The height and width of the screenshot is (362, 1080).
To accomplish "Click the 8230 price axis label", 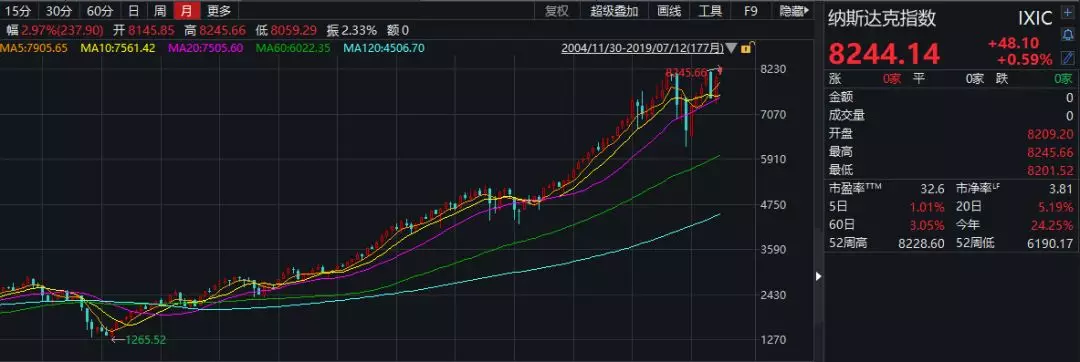I will click(x=773, y=70).
